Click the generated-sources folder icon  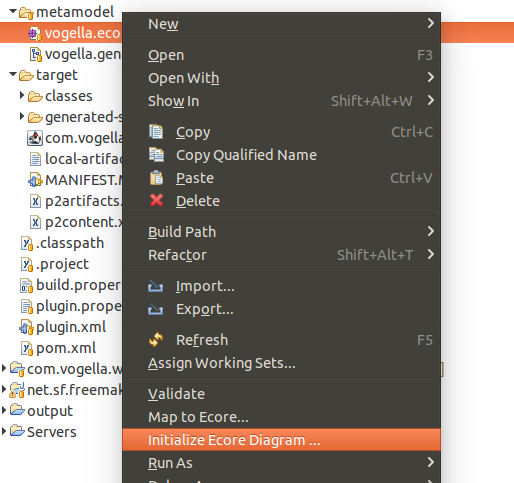click(35, 117)
